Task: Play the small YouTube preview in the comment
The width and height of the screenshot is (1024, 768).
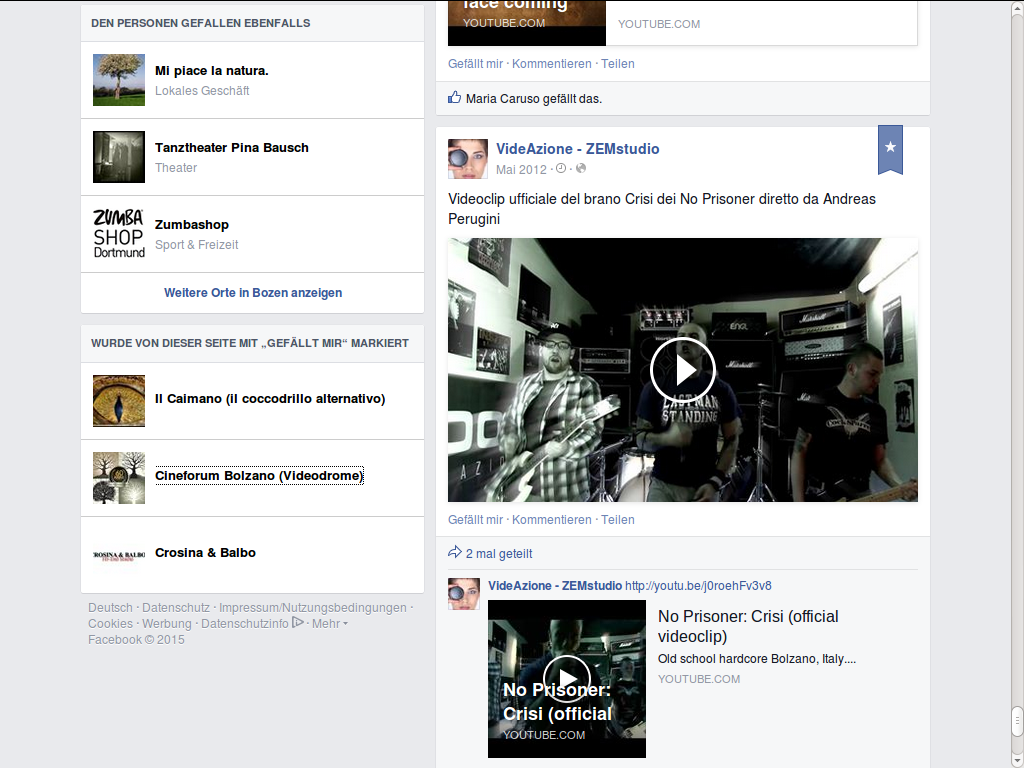Action: pyautogui.click(x=567, y=678)
